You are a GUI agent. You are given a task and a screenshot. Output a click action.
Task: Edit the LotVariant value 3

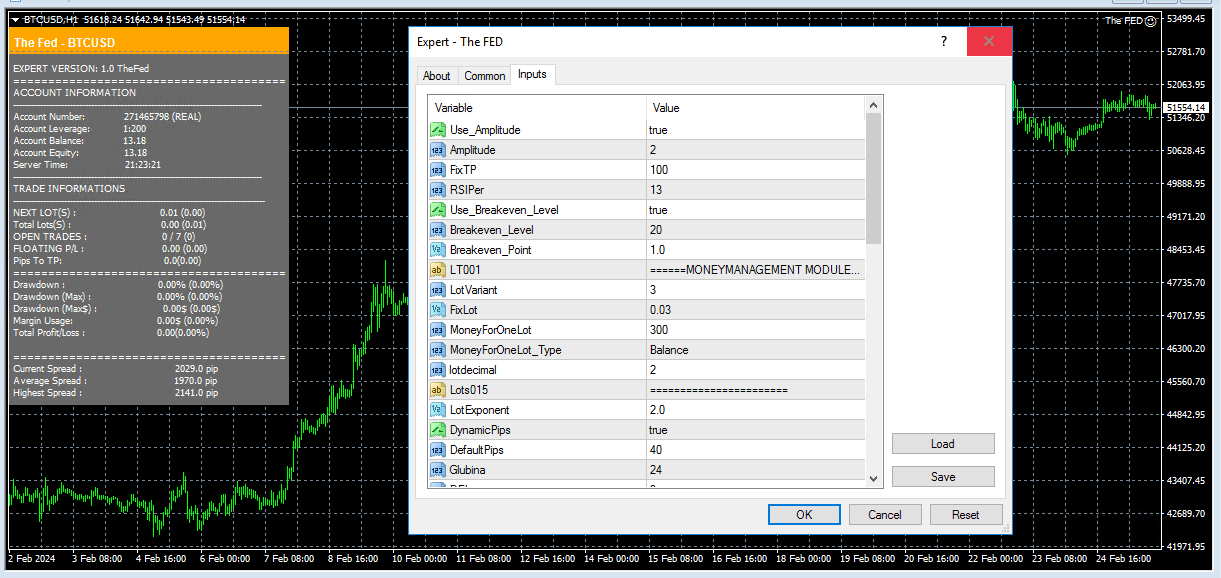755,290
